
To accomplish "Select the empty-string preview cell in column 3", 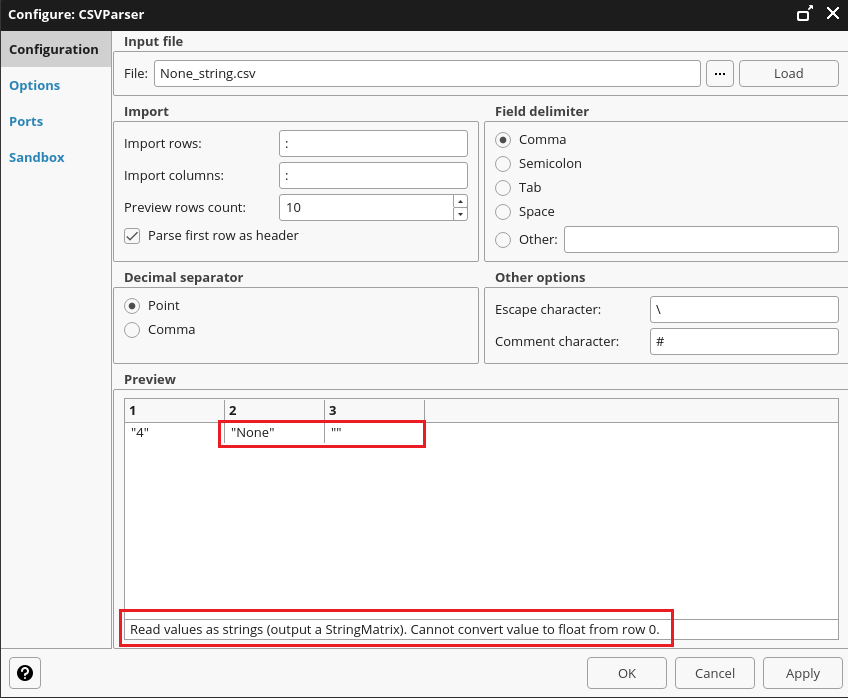I will coord(374,433).
